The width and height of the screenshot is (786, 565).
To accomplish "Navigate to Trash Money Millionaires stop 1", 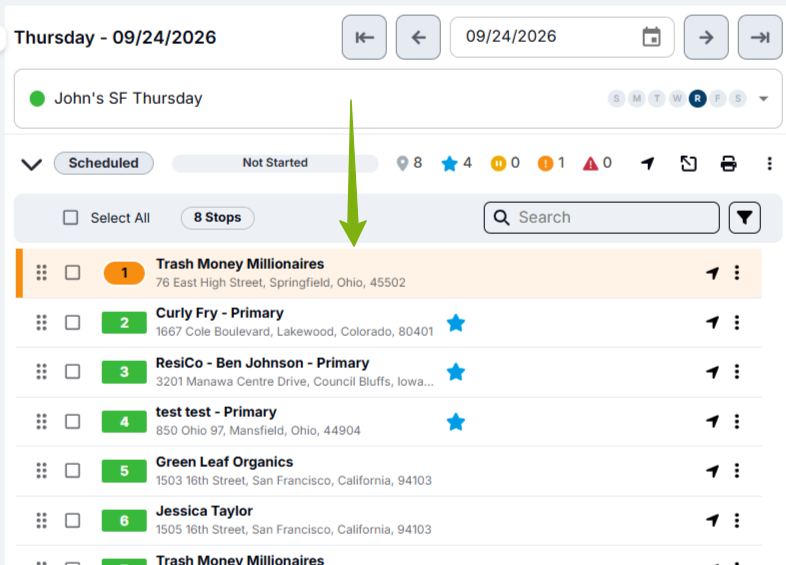I will point(712,273).
